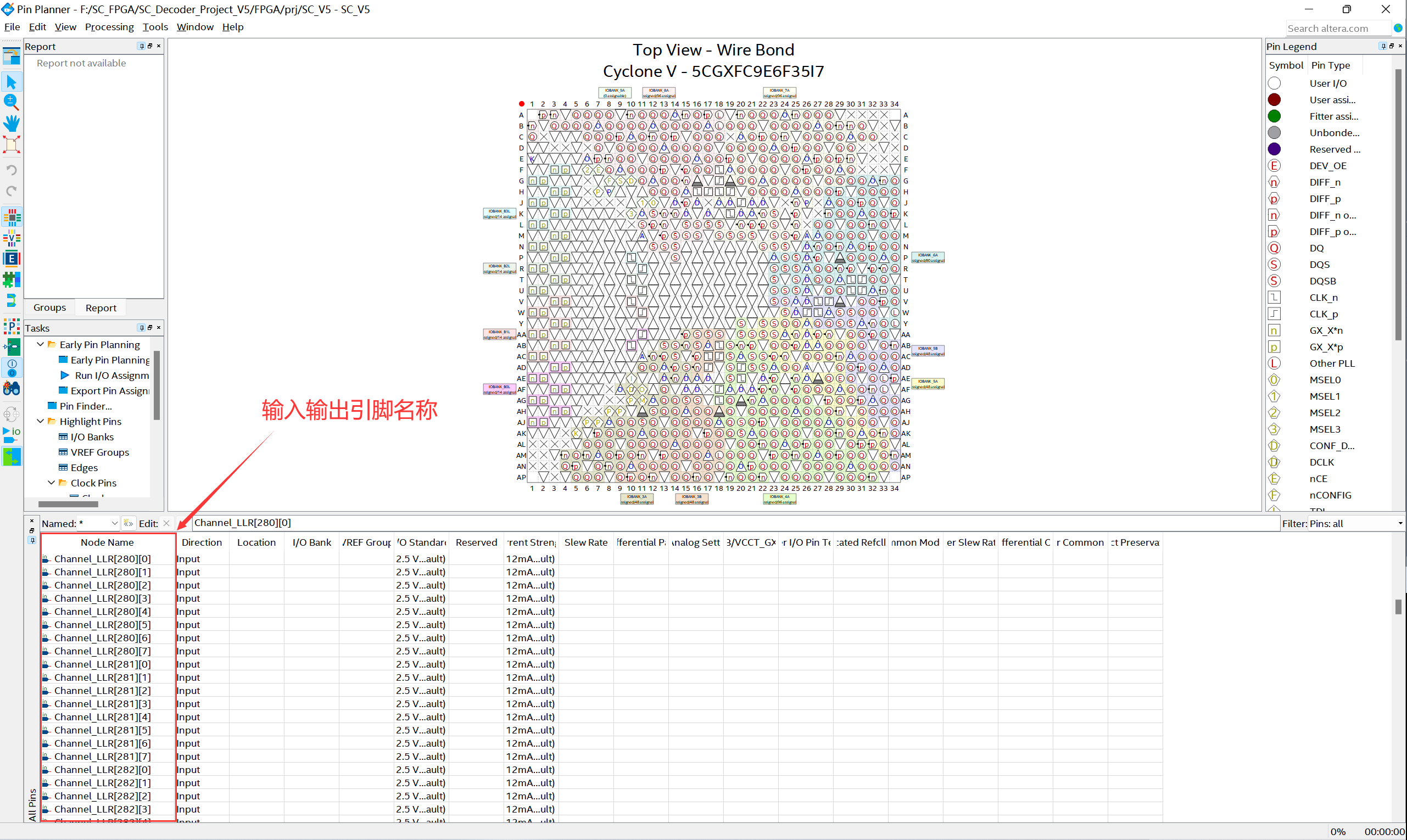1407x840 pixels.
Task: Click the red User assigned legend swatch
Action: (1274, 99)
